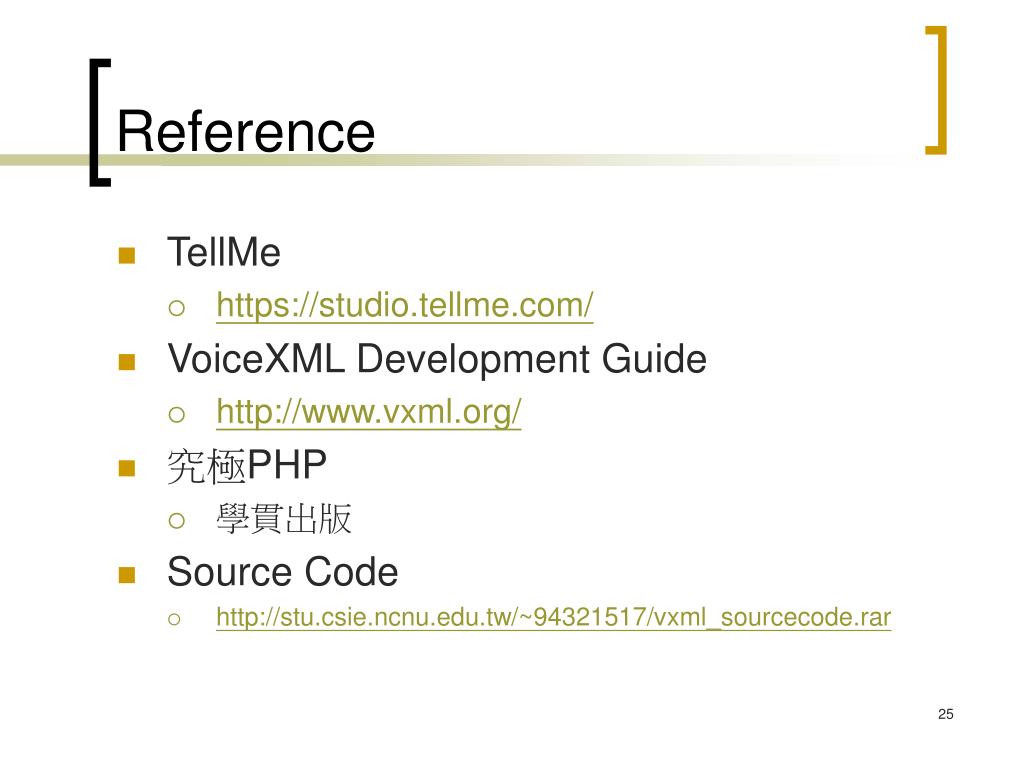Open the https://studio.tellme.com/ link
The height and width of the screenshot is (768, 1024).
[404, 306]
